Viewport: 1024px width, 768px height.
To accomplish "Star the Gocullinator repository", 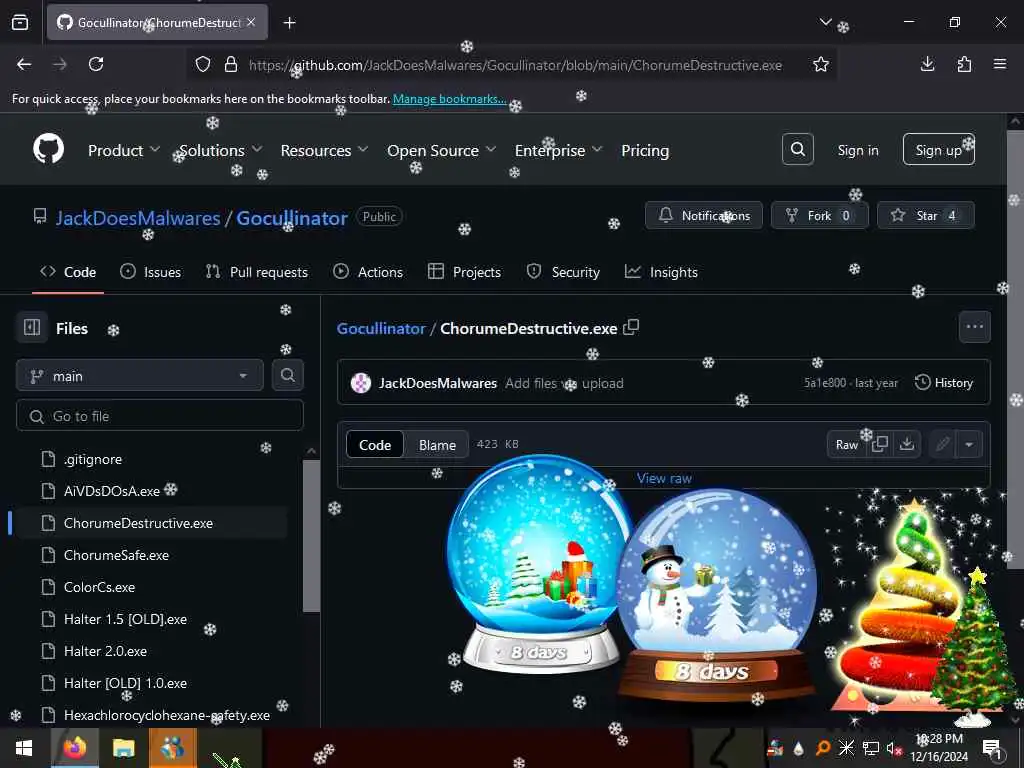I will tap(925, 215).
